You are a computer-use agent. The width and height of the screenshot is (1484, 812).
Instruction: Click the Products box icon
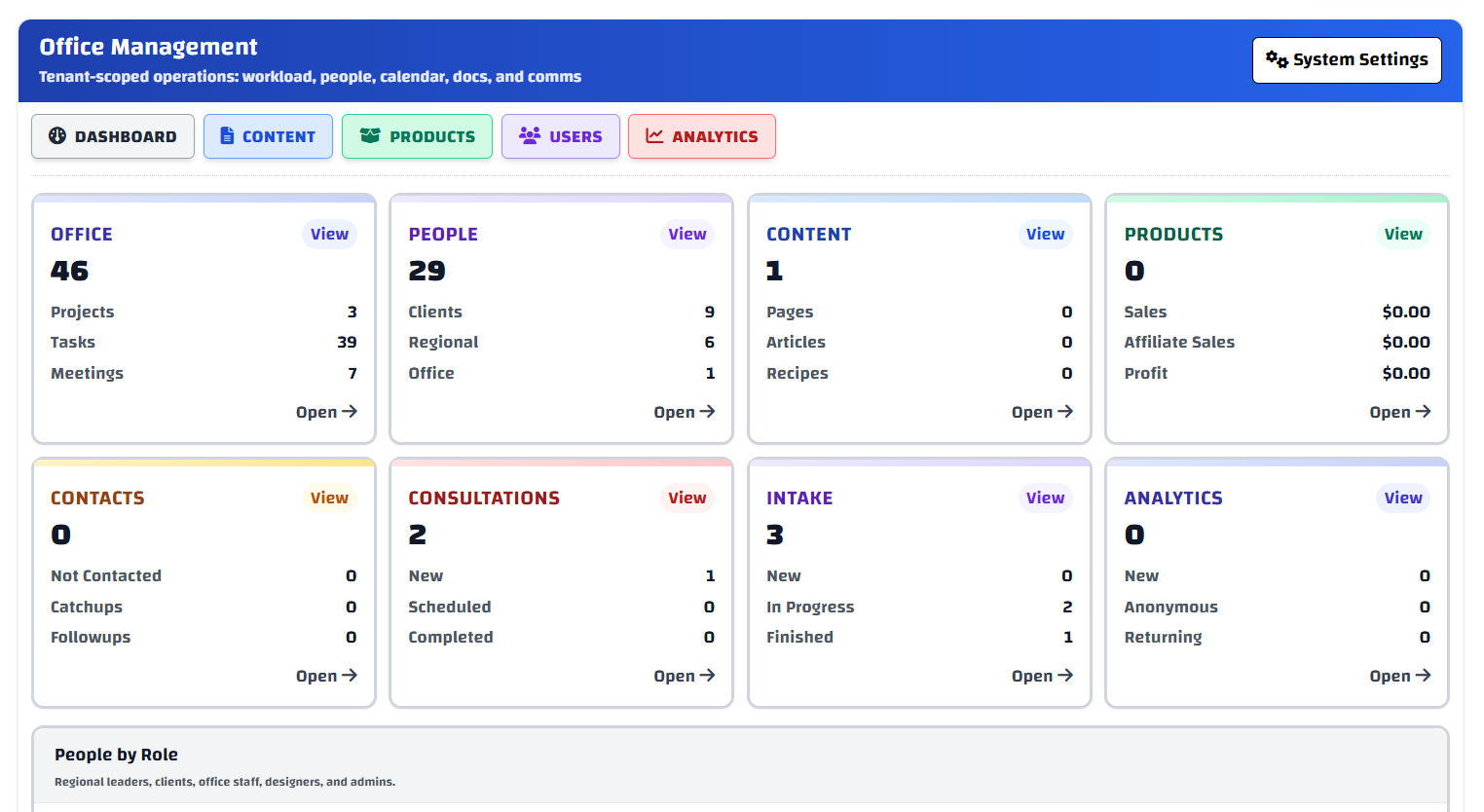click(x=370, y=136)
